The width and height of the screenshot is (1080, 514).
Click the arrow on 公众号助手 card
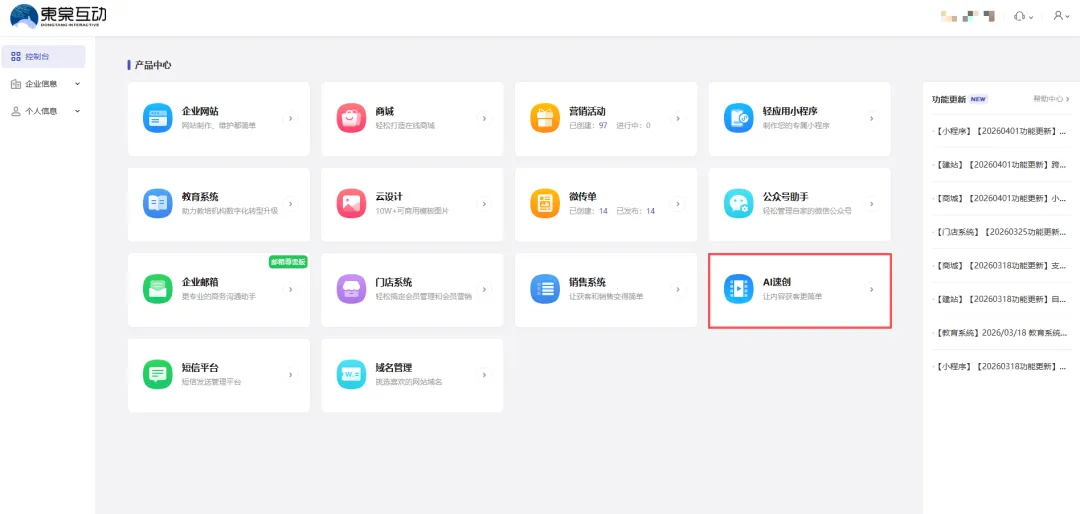click(x=871, y=204)
